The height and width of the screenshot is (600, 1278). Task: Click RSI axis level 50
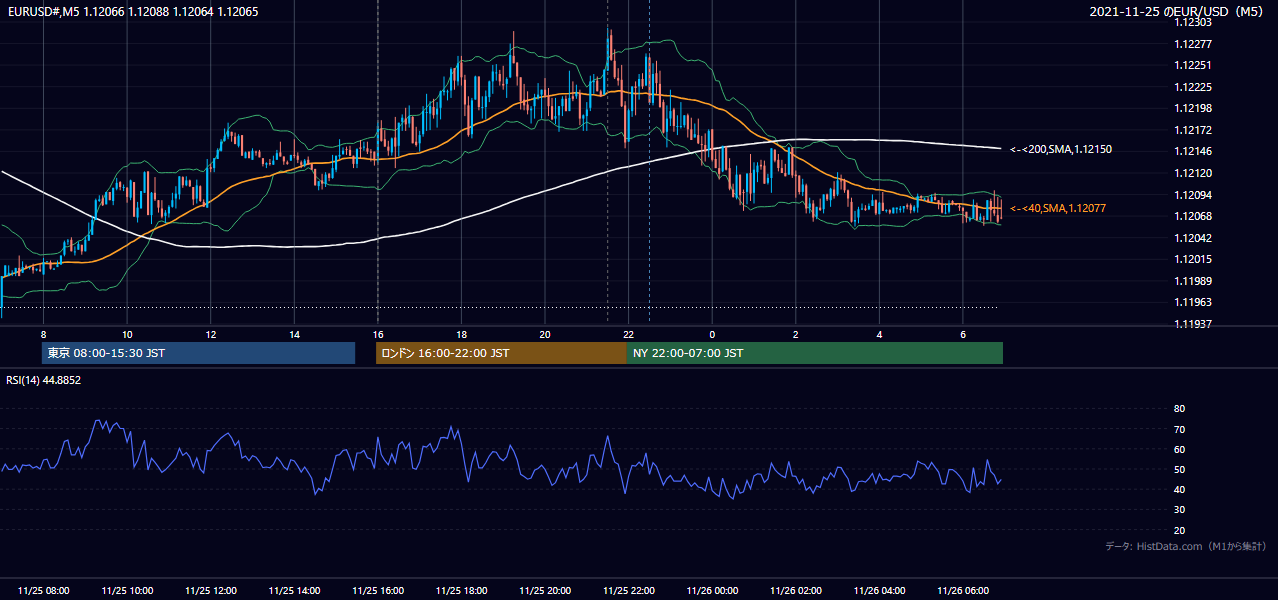click(1179, 469)
